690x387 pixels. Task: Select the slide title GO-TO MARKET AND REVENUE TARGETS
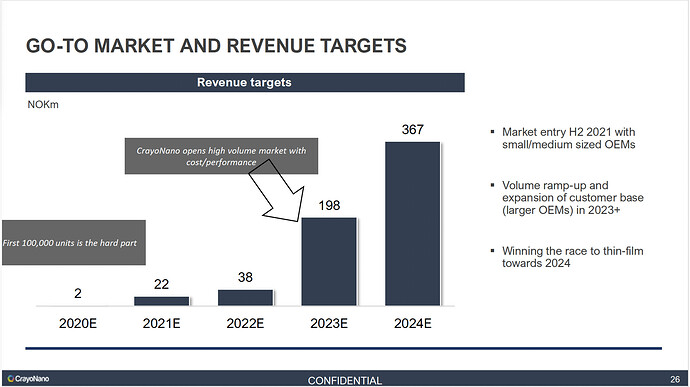(216, 46)
